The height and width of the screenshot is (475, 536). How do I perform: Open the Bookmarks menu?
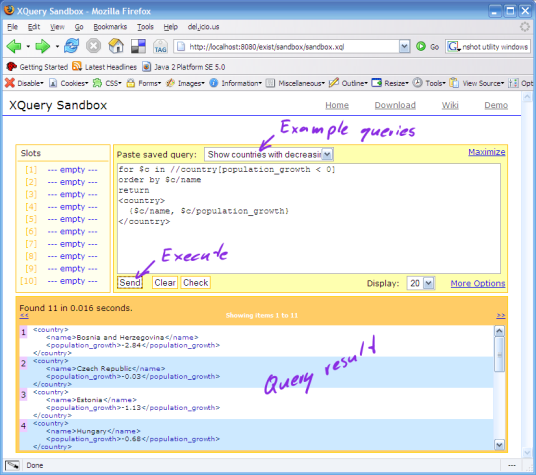pos(110,27)
